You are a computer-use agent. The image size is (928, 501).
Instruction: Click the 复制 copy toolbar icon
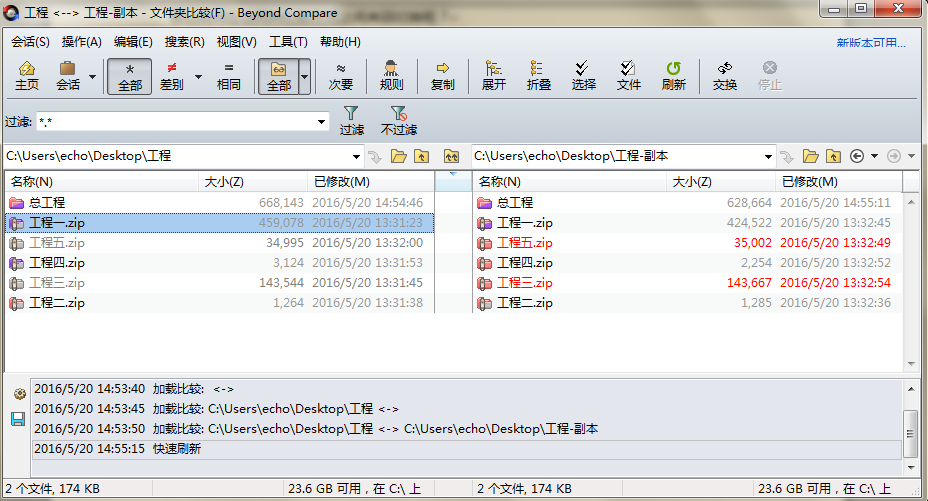(x=442, y=76)
